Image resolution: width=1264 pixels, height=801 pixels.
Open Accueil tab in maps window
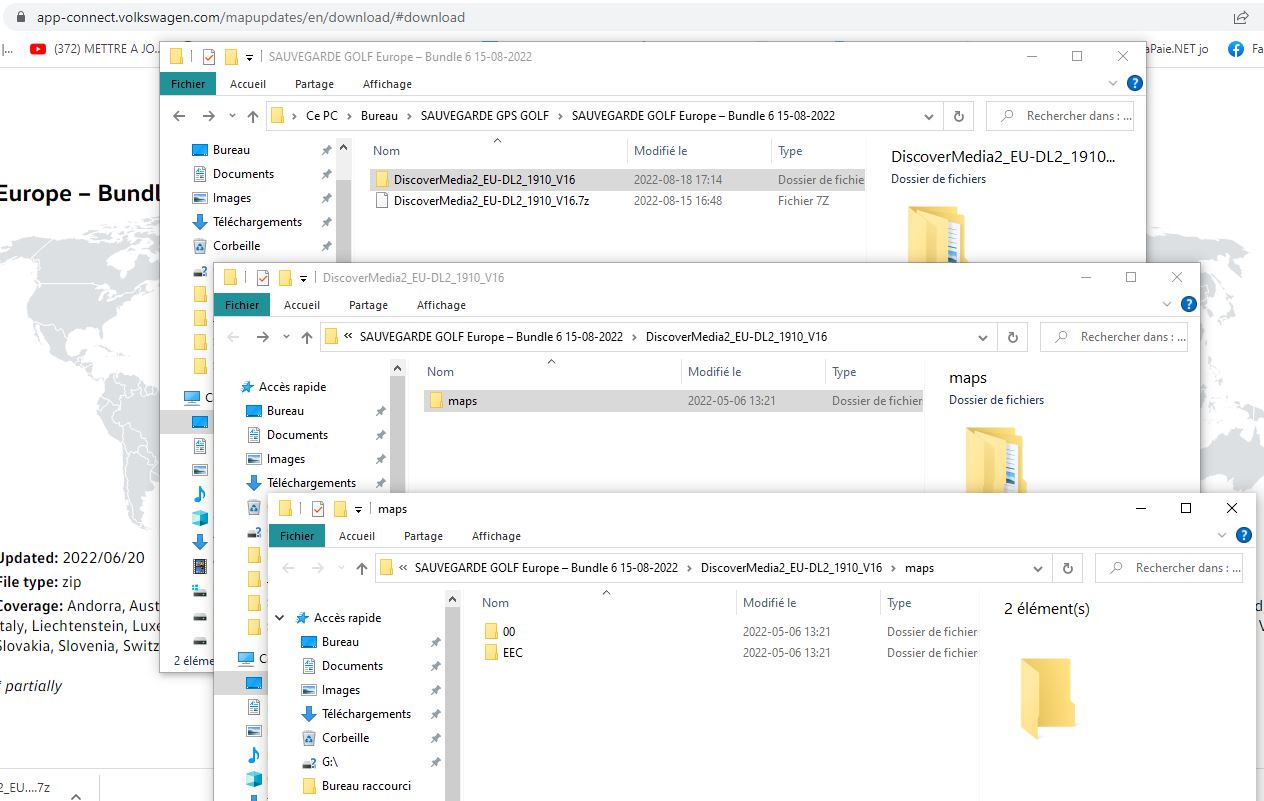coord(357,536)
